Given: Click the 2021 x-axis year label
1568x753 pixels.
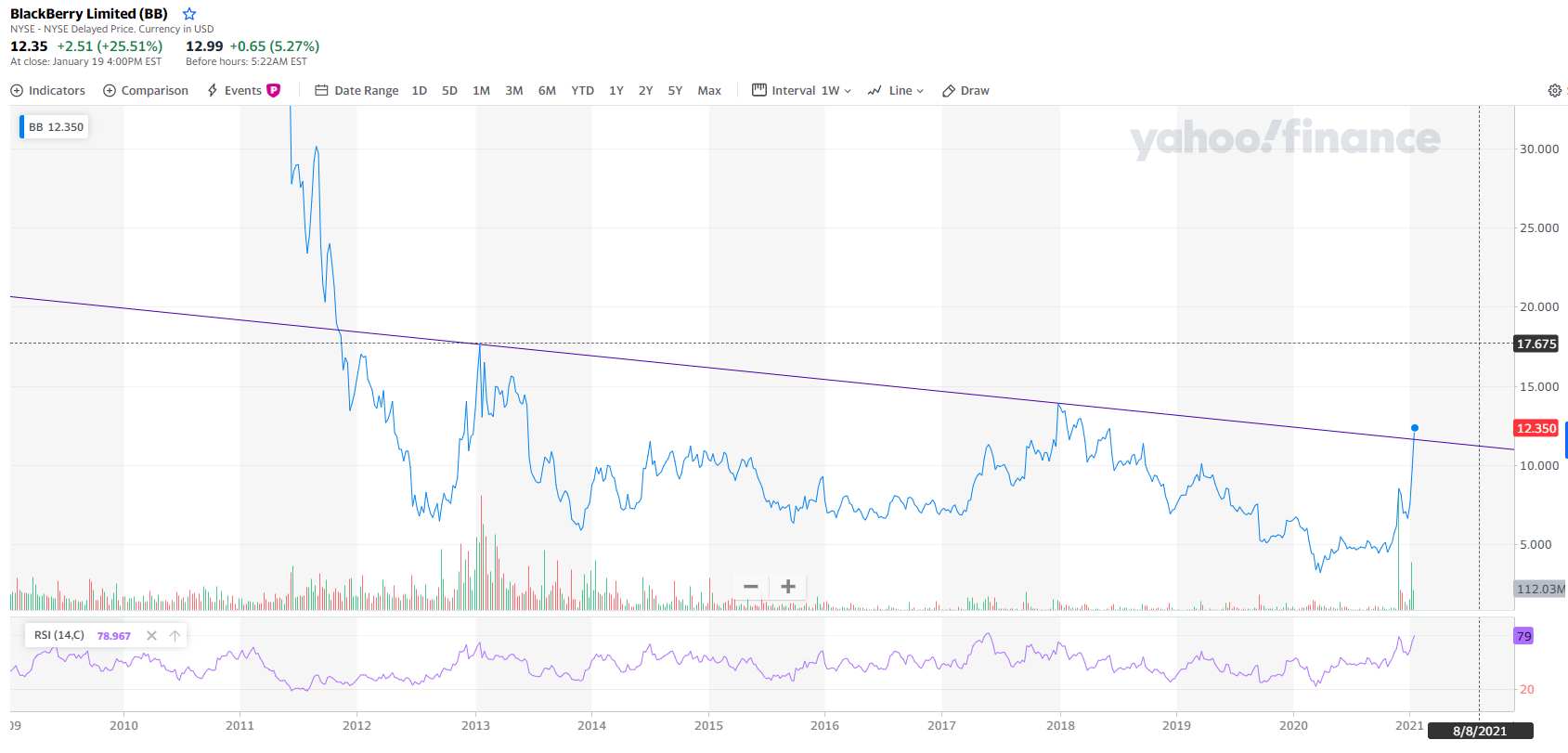Looking at the screenshot, I should coord(1409,726).
